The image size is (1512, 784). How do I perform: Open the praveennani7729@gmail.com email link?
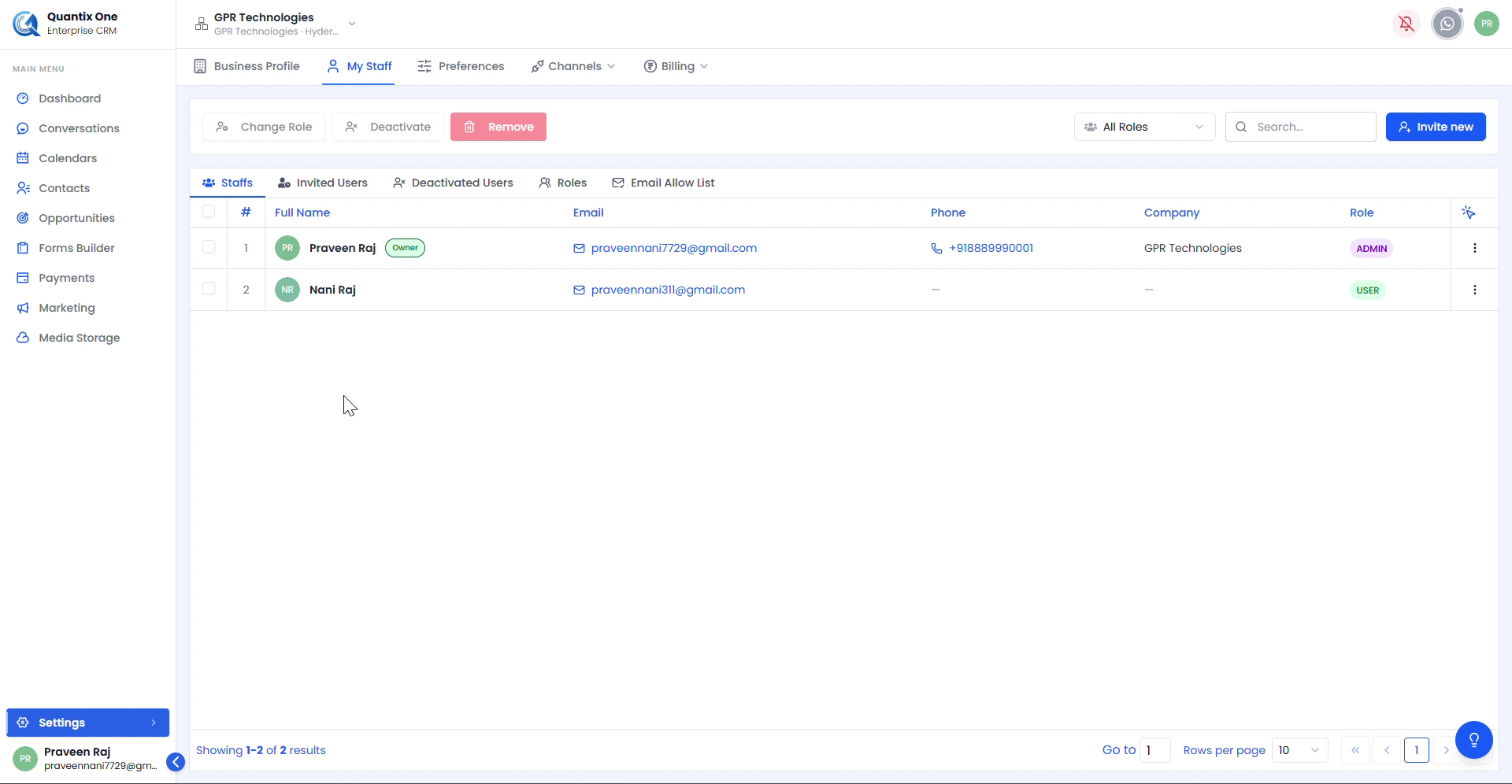pos(674,248)
